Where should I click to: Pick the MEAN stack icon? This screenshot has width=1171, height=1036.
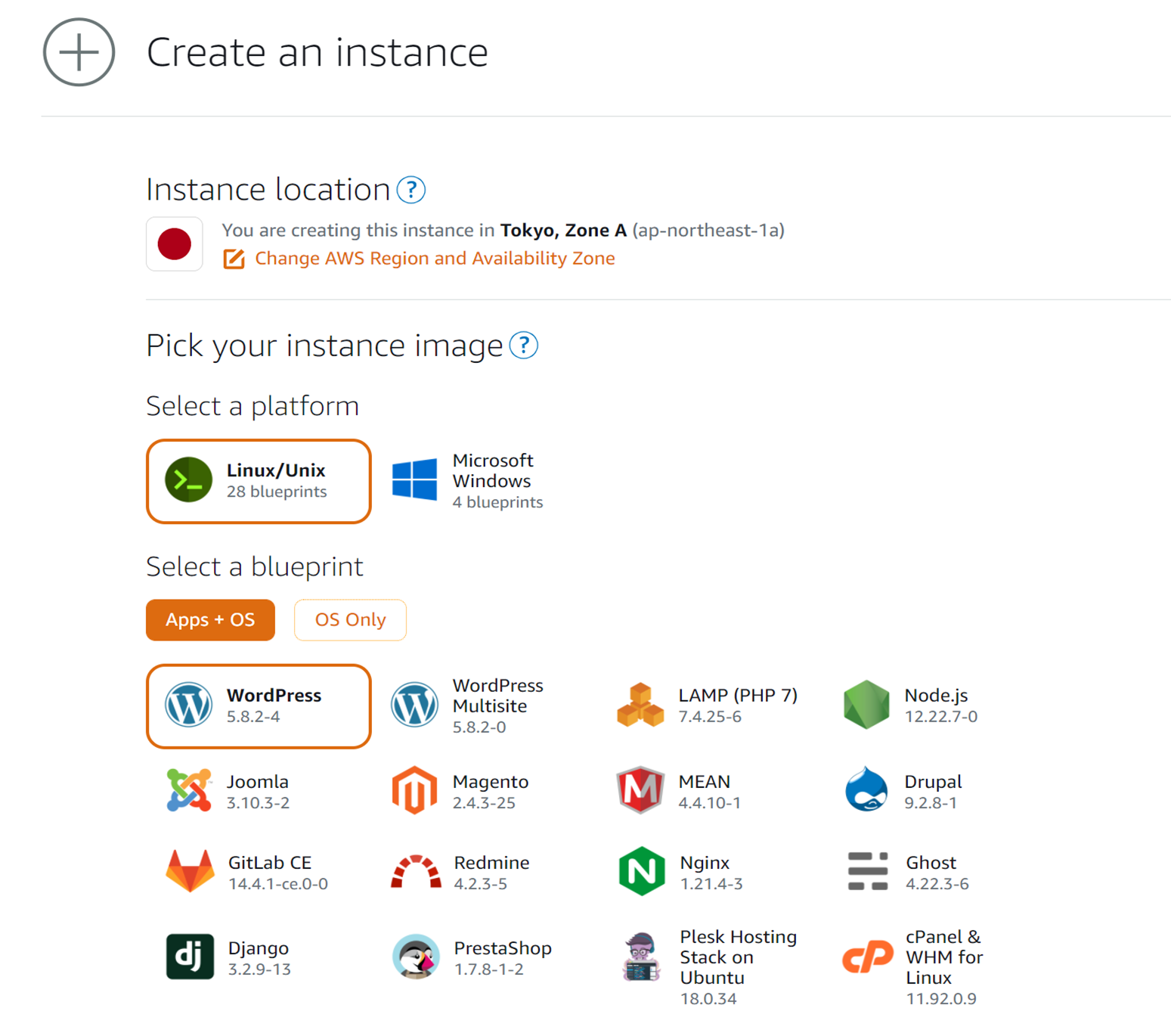(x=640, y=790)
